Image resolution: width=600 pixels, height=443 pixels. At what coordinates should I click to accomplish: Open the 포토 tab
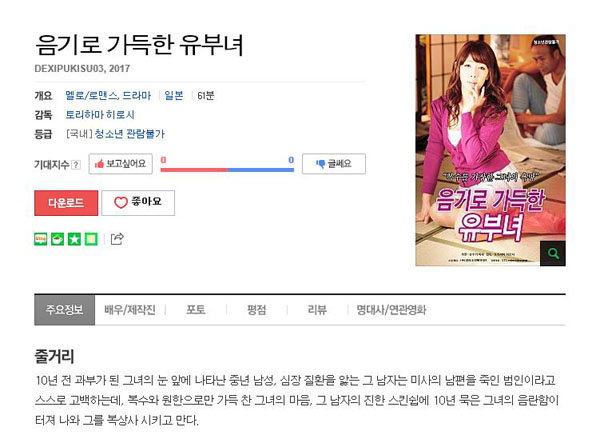pyautogui.click(x=196, y=310)
